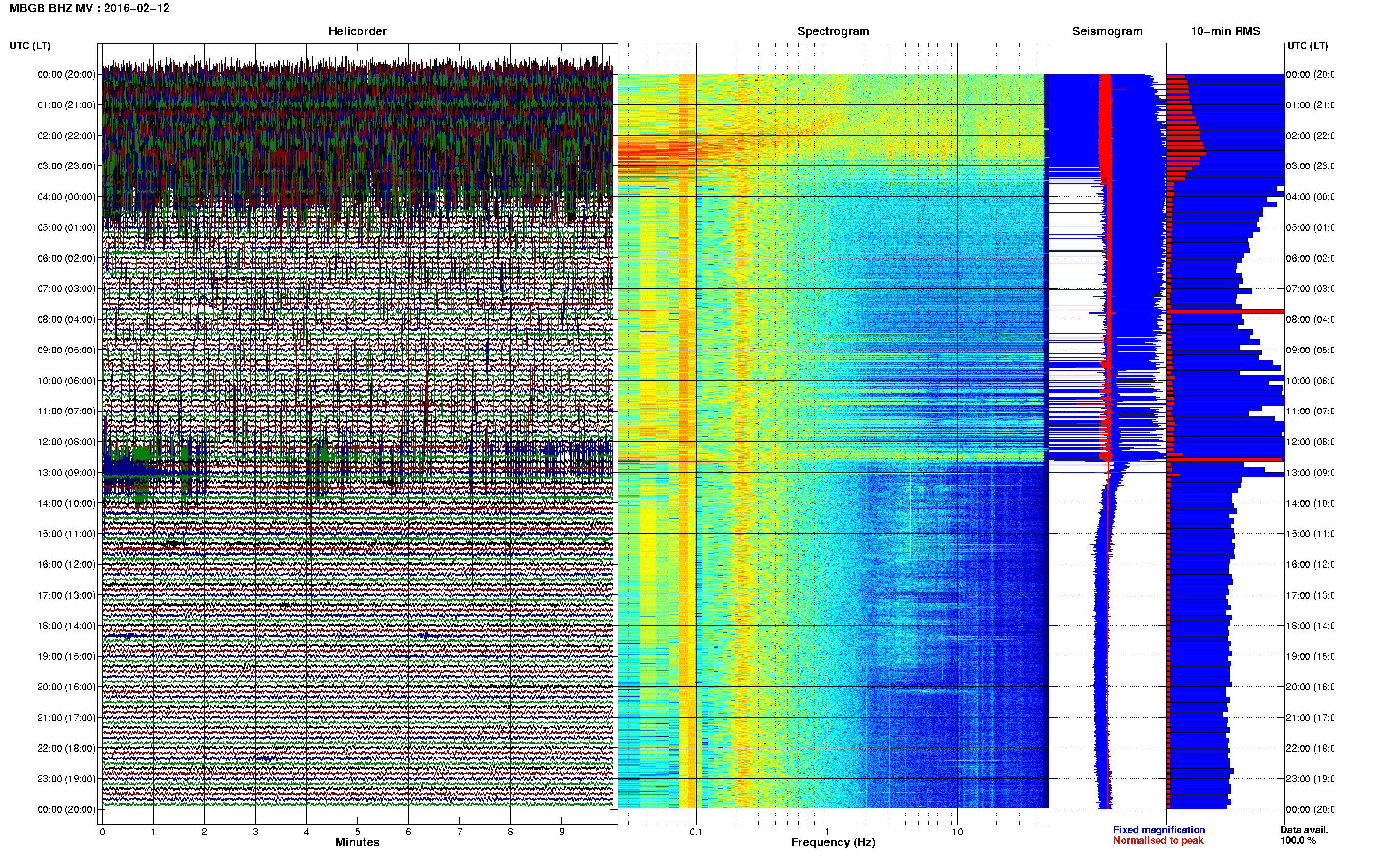Click left time label '22:00 (18:00)'
The height and width of the screenshot is (868, 1389).
point(66,748)
